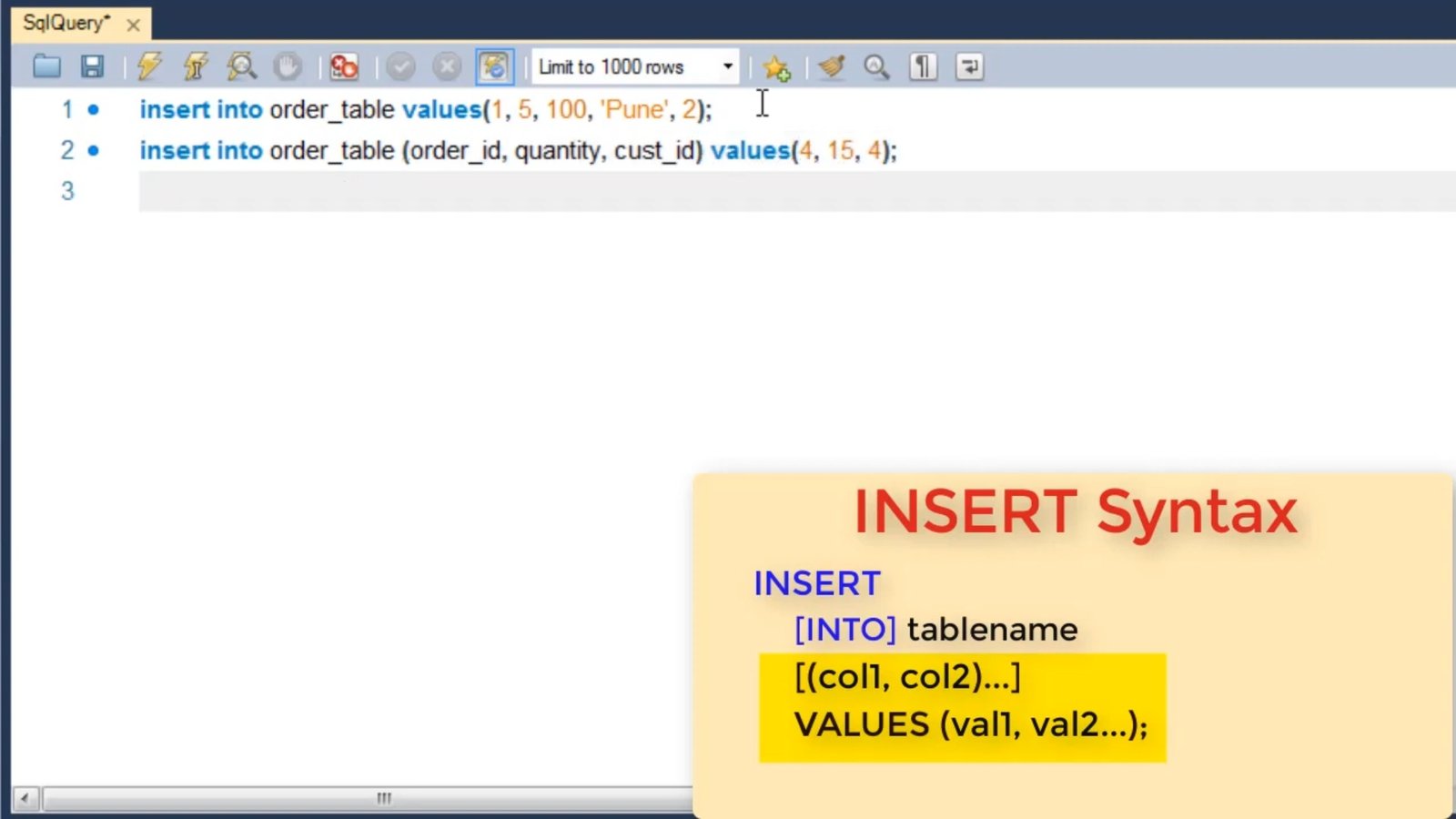1456x819 pixels.
Task: Click quantity column name in line 2
Action: pyautogui.click(x=558, y=151)
